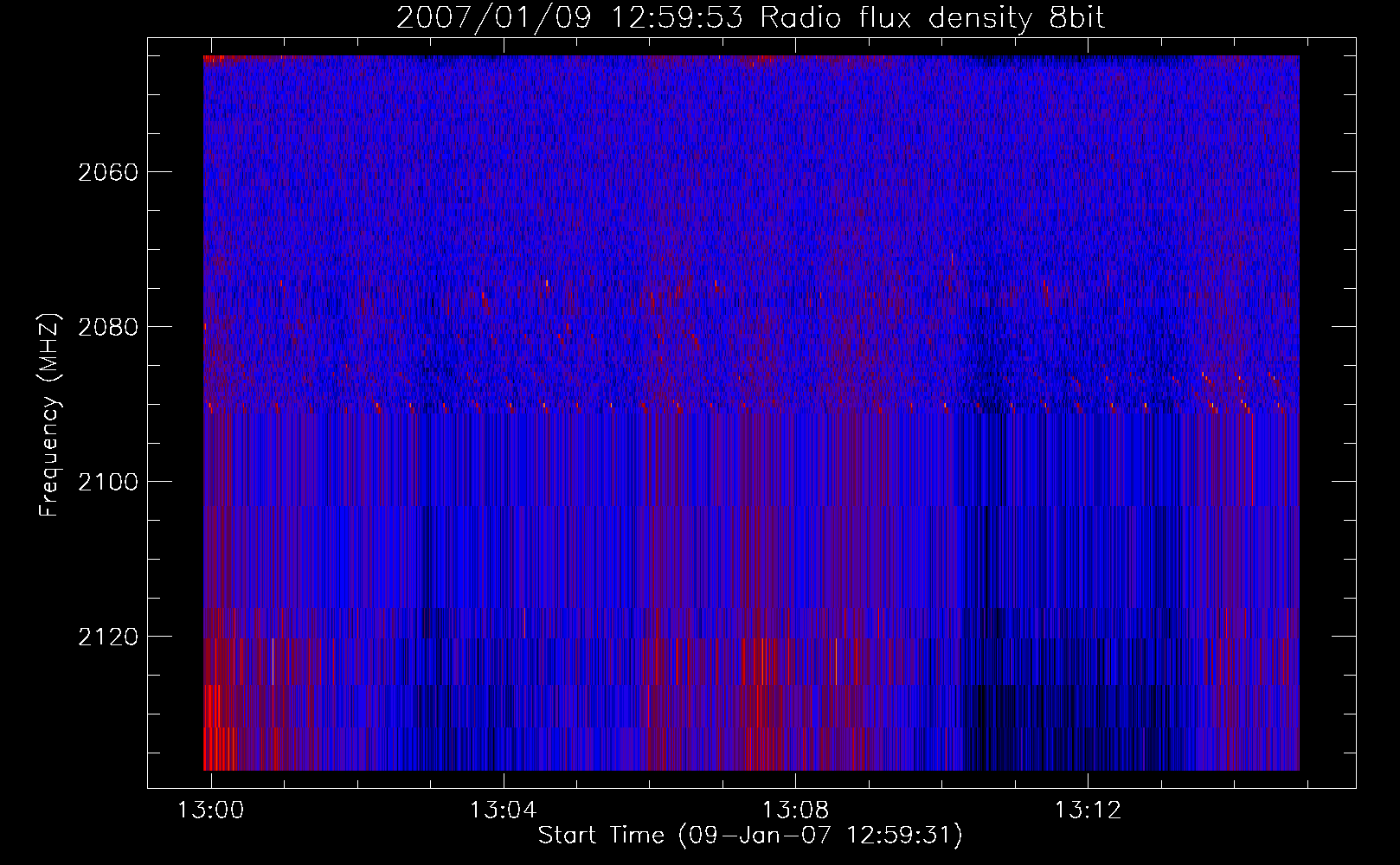Click the 2100 frequency axis label
1400x865 pixels.
[108, 482]
